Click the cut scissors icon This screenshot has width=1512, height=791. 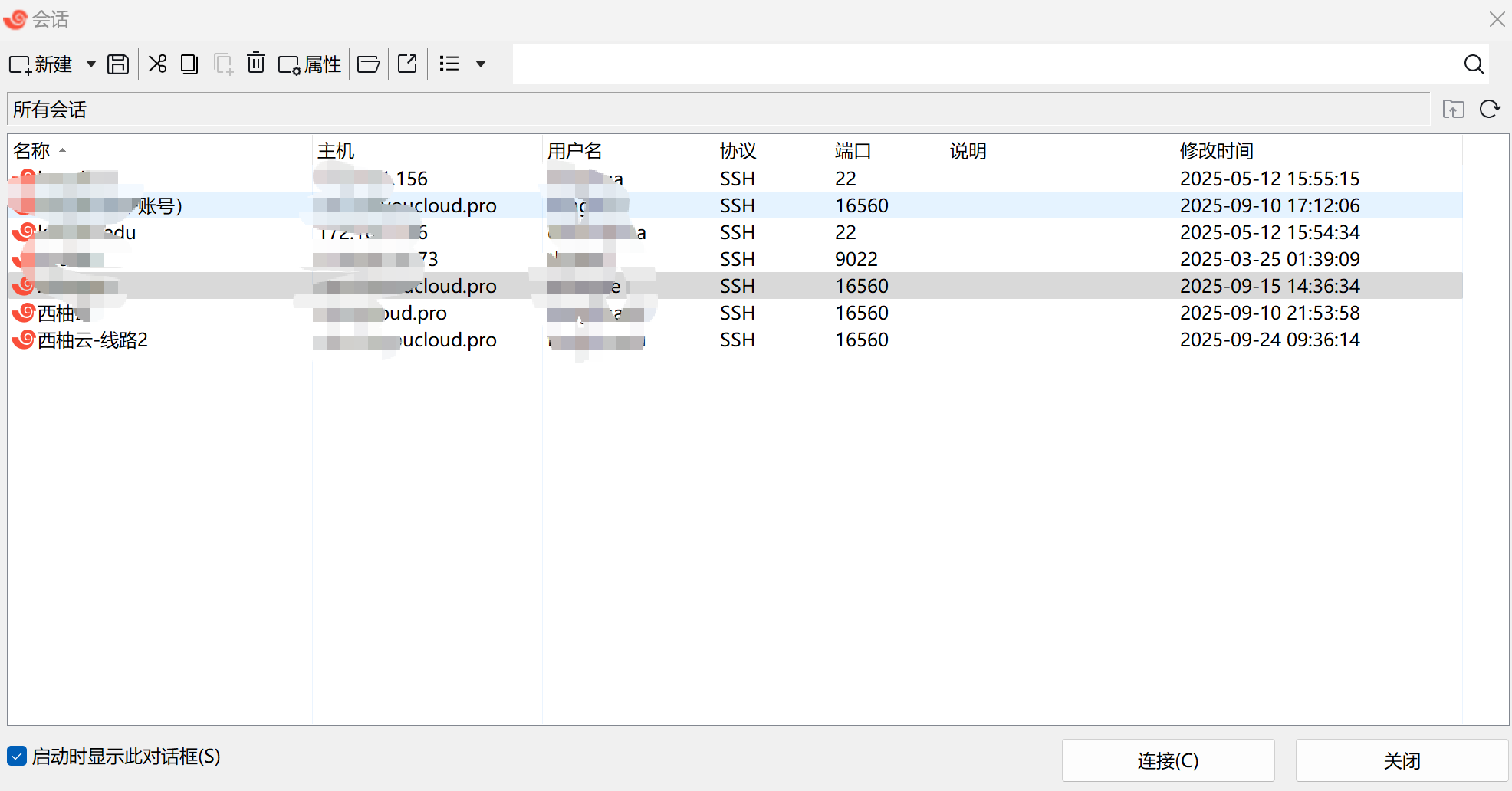click(x=157, y=64)
